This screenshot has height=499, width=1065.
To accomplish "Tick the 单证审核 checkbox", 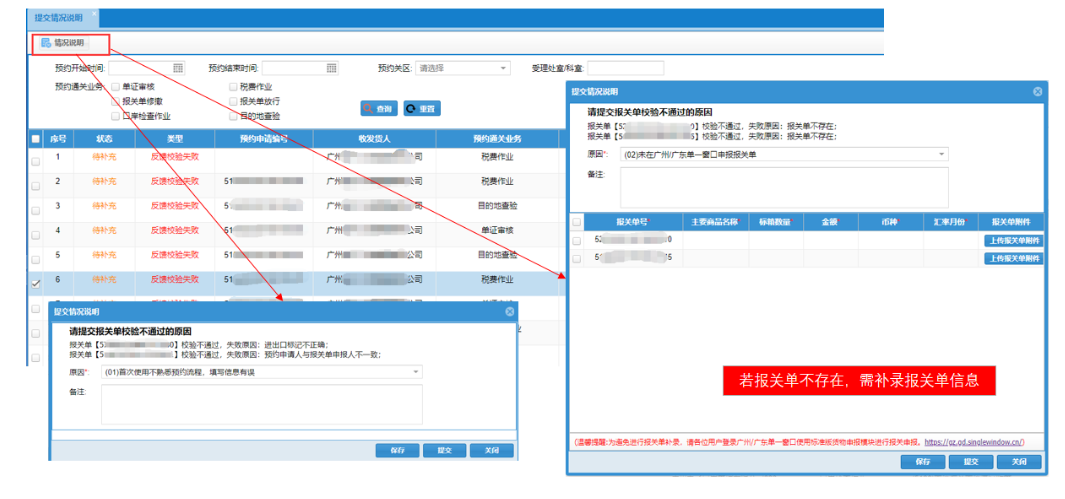I will 115,87.
